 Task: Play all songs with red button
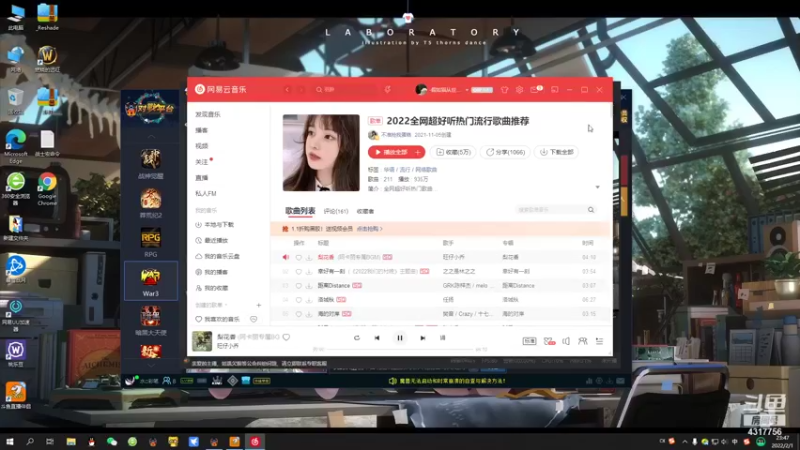click(390, 152)
